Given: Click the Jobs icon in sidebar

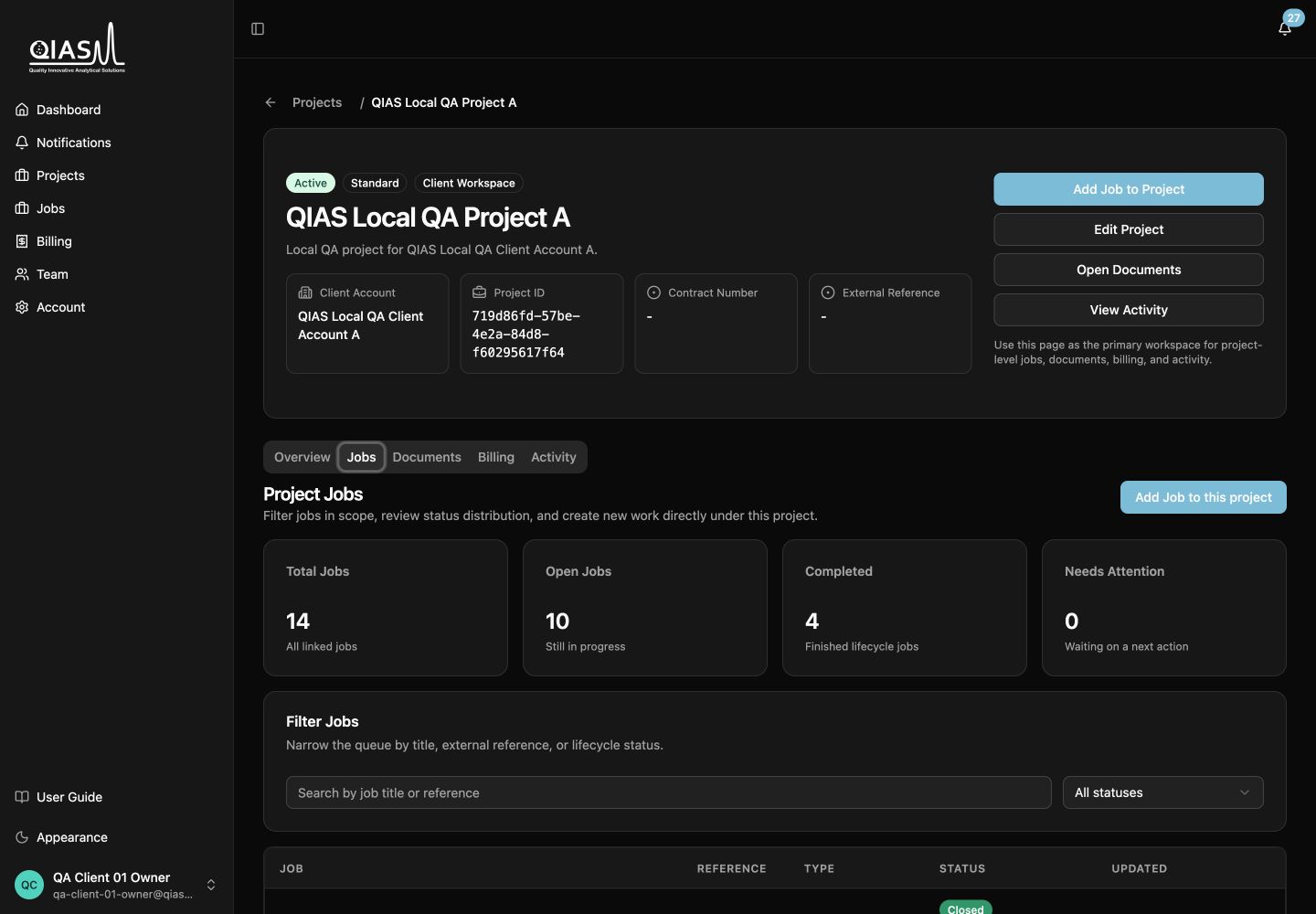Looking at the screenshot, I should pos(22,208).
